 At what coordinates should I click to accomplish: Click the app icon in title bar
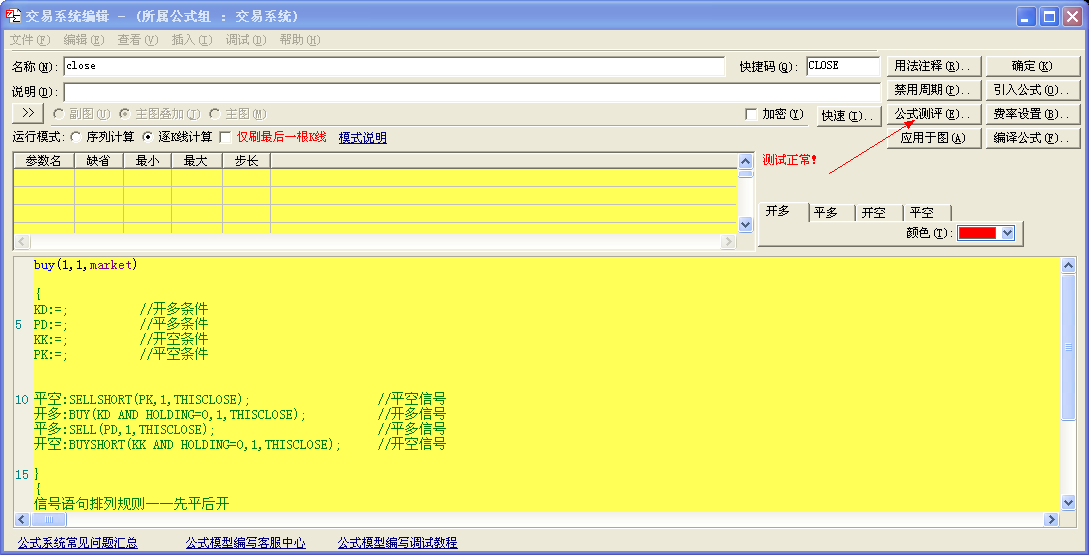pyautogui.click(x=14, y=16)
